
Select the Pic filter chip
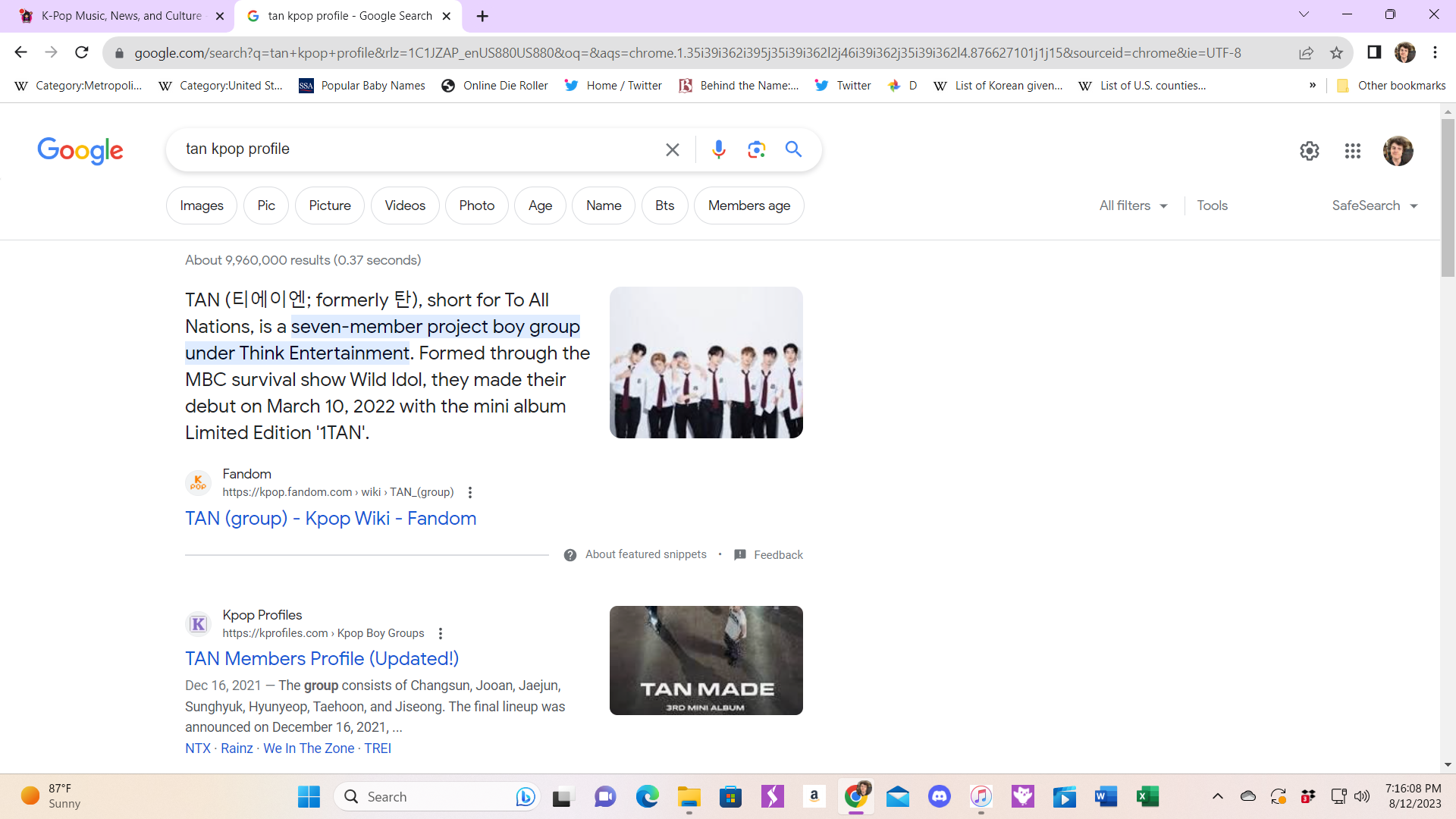click(266, 206)
